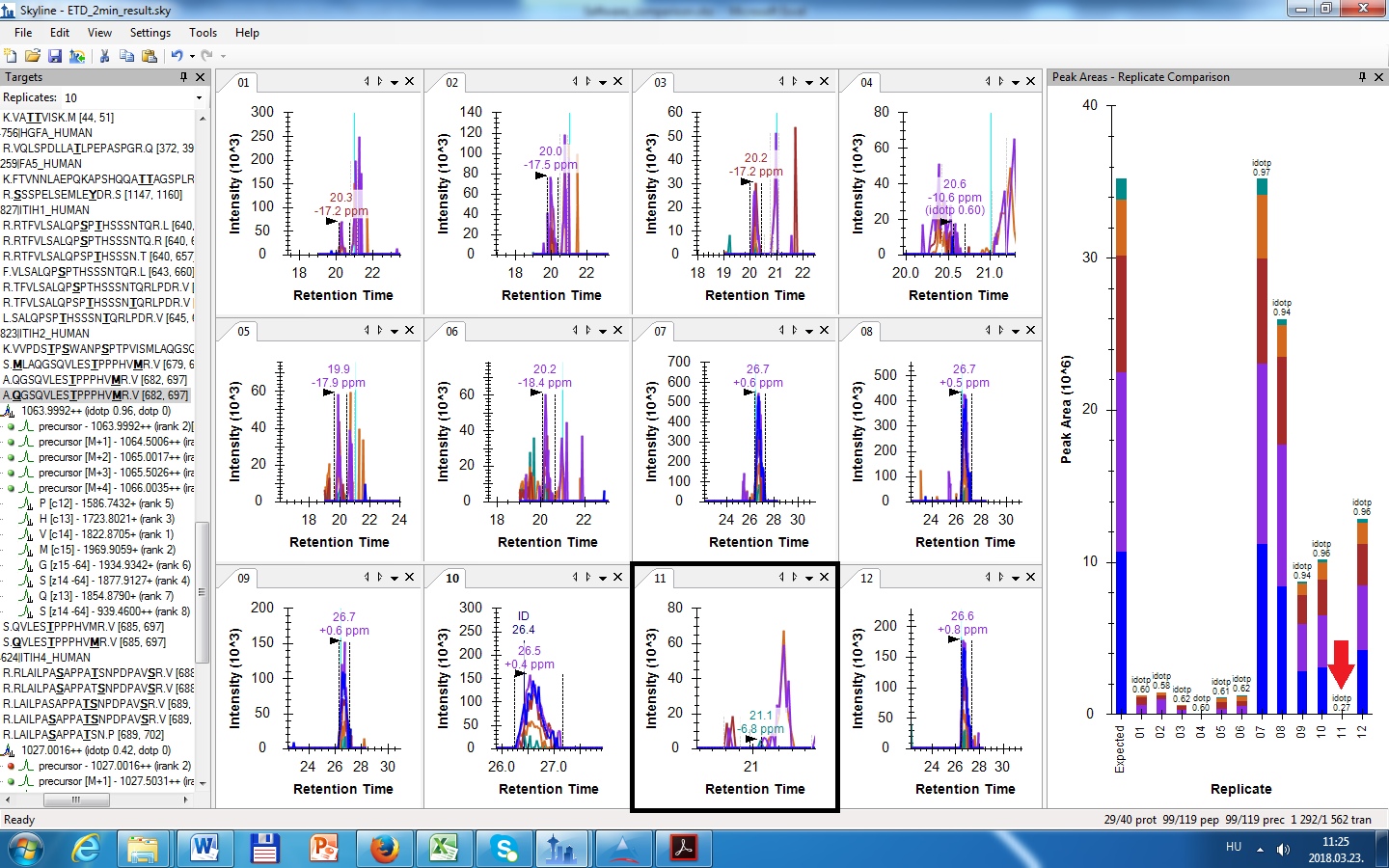Toggle auto-hide pin on Targets panel
The height and width of the screenshot is (868, 1389).
tap(183, 77)
